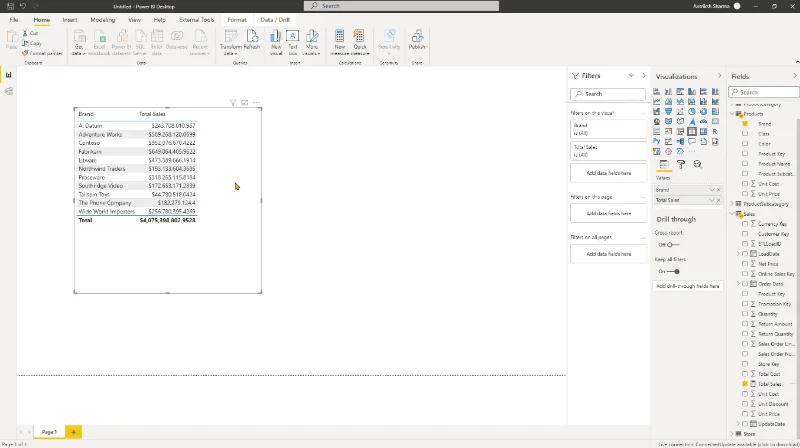Open the Data / Drill tab
The image size is (800, 448).
pos(275,20)
